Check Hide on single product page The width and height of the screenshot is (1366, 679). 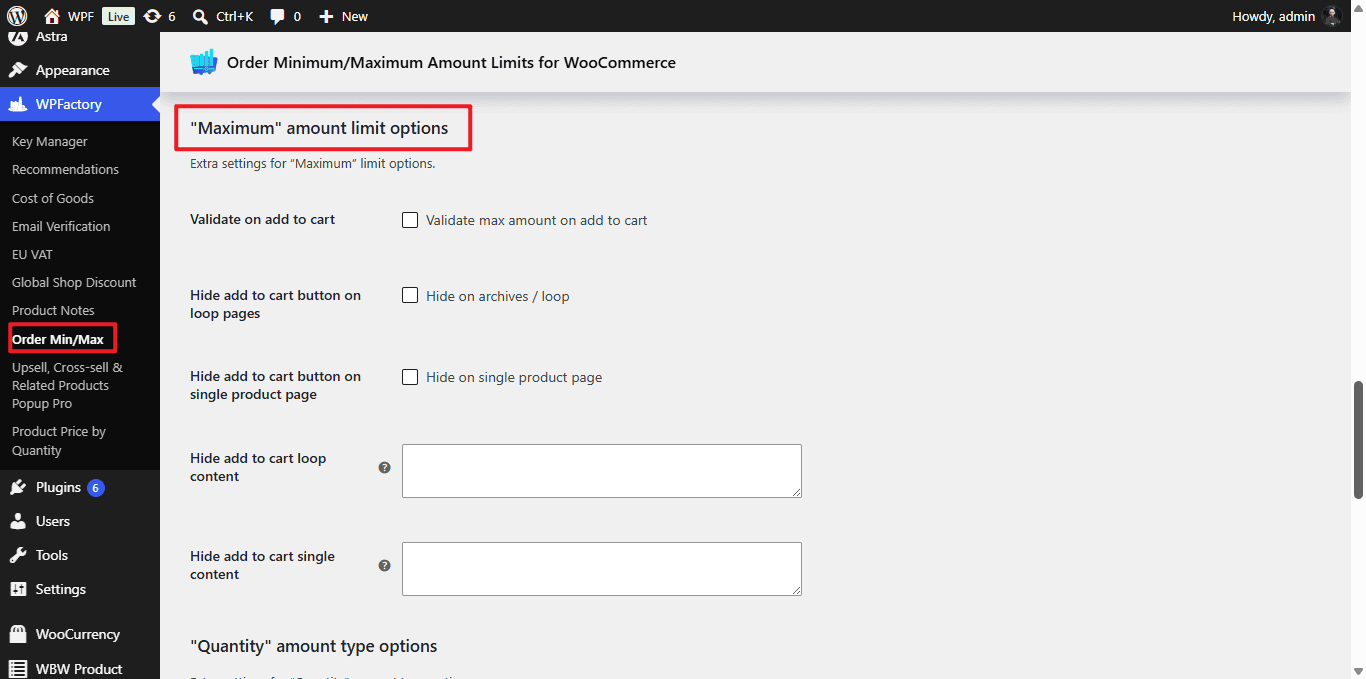[410, 377]
